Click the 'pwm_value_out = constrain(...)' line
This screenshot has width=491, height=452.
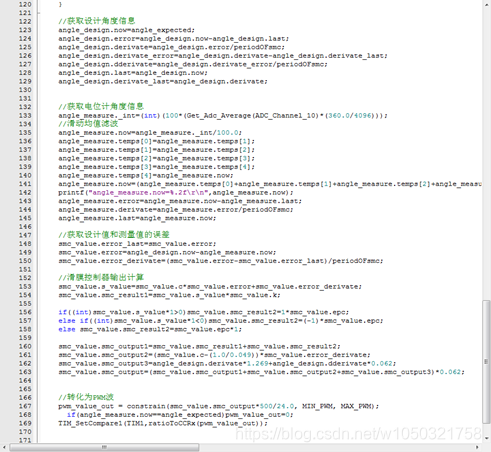(219, 406)
